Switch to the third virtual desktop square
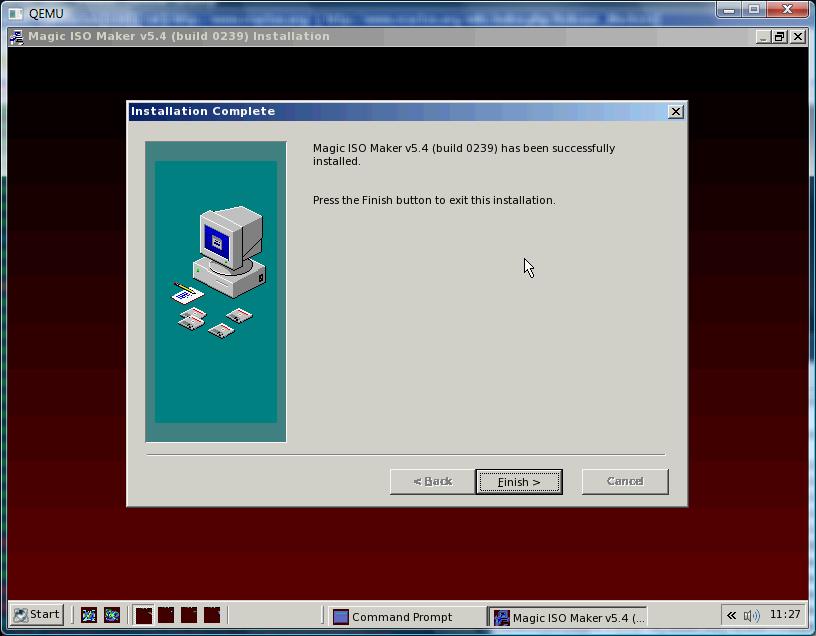Image resolution: width=816 pixels, height=636 pixels. (x=189, y=615)
